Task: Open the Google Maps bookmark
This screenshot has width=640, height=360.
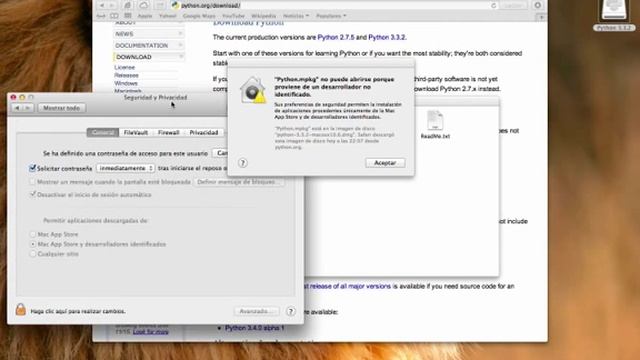Action: (199, 16)
